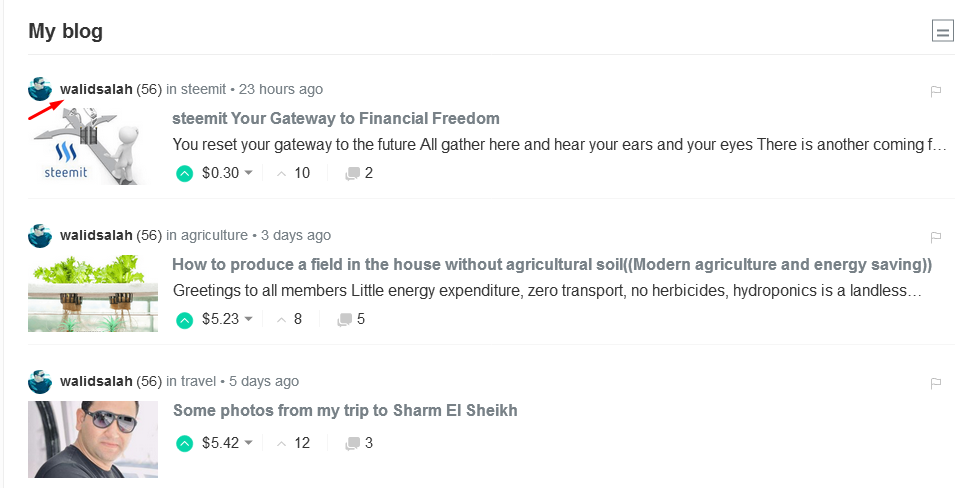This screenshot has width=970, height=488.
Task: Flag the steemit Financial Freedom post
Action: 936,91
